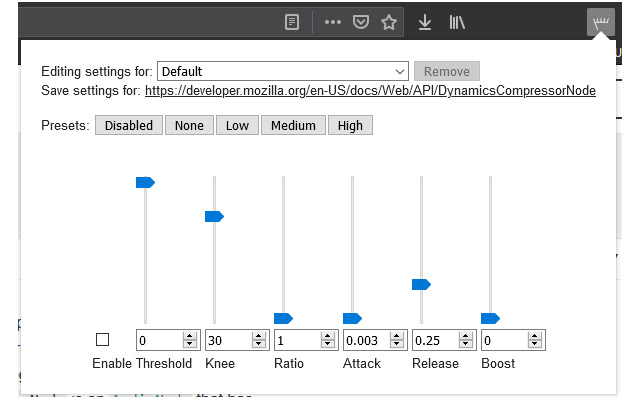Image resolution: width=640 pixels, height=400 pixels.
Task: Decrease Boost with the down spinner
Action: pos(535,344)
